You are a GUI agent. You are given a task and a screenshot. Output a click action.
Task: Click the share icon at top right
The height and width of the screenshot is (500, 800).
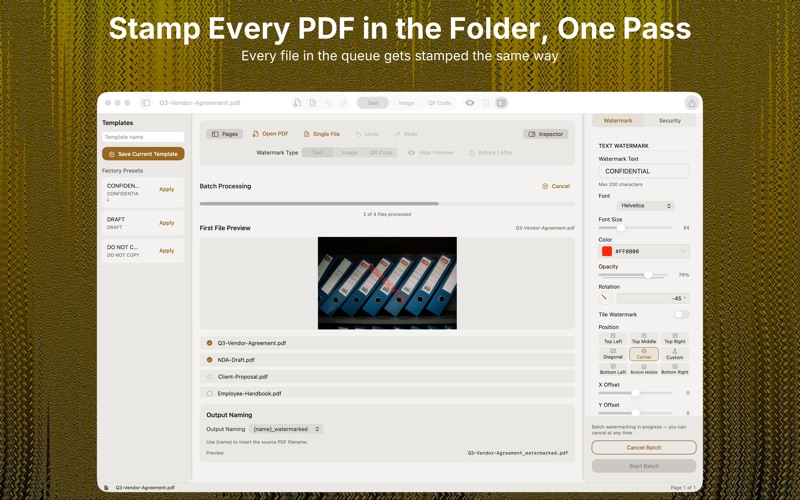tap(691, 103)
